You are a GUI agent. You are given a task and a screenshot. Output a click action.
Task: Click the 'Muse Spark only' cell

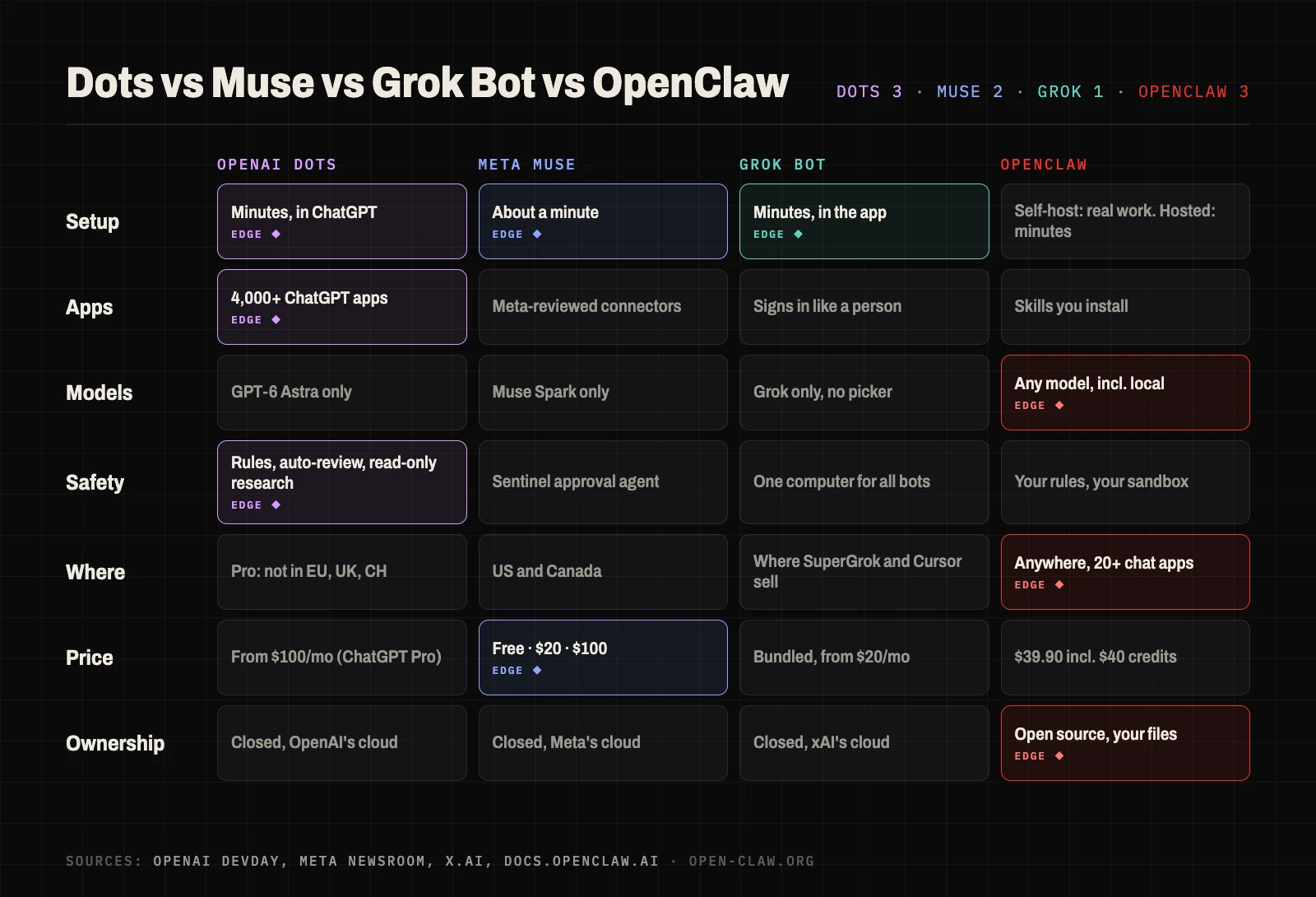(x=603, y=393)
